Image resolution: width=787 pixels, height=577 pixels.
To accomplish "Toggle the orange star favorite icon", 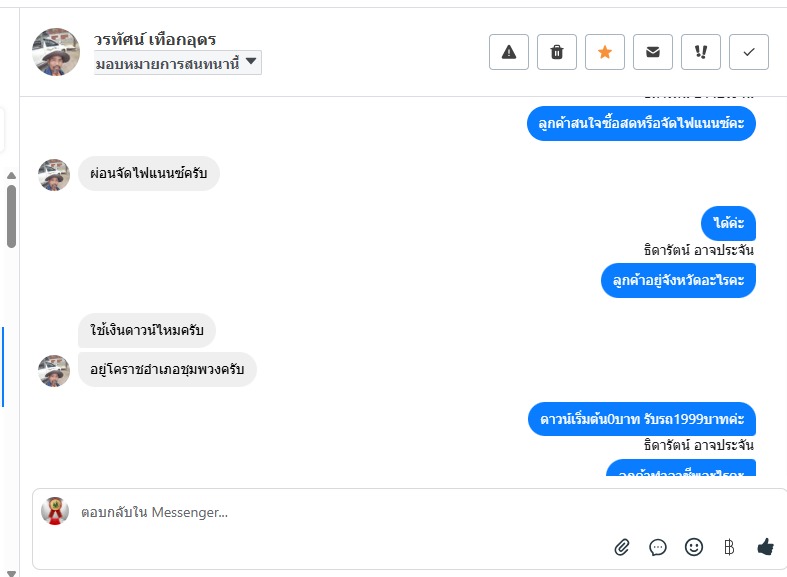I will (x=604, y=52).
